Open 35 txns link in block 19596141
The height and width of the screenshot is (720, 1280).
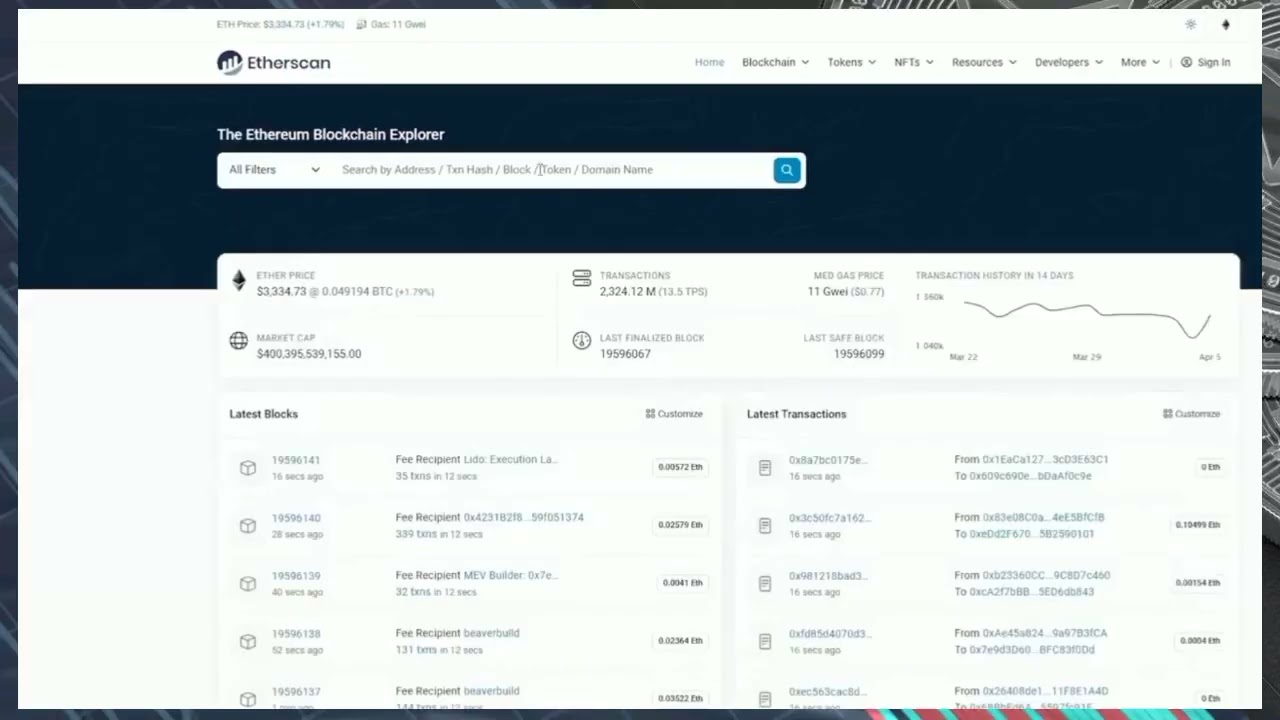click(x=413, y=476)
